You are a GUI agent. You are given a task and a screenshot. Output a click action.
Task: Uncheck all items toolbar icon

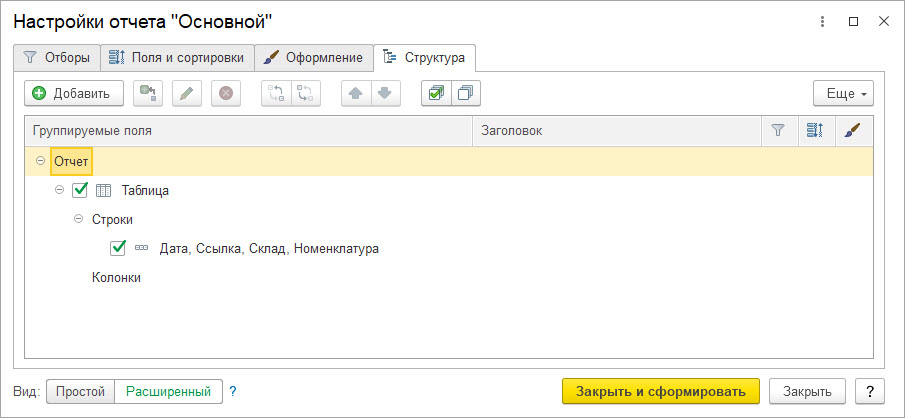(x=466, y=93)
